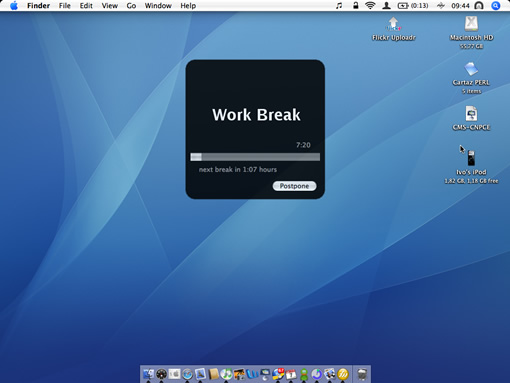510x383 pixels.
Task: Open the Finder application menu
Action: (38, 6)
